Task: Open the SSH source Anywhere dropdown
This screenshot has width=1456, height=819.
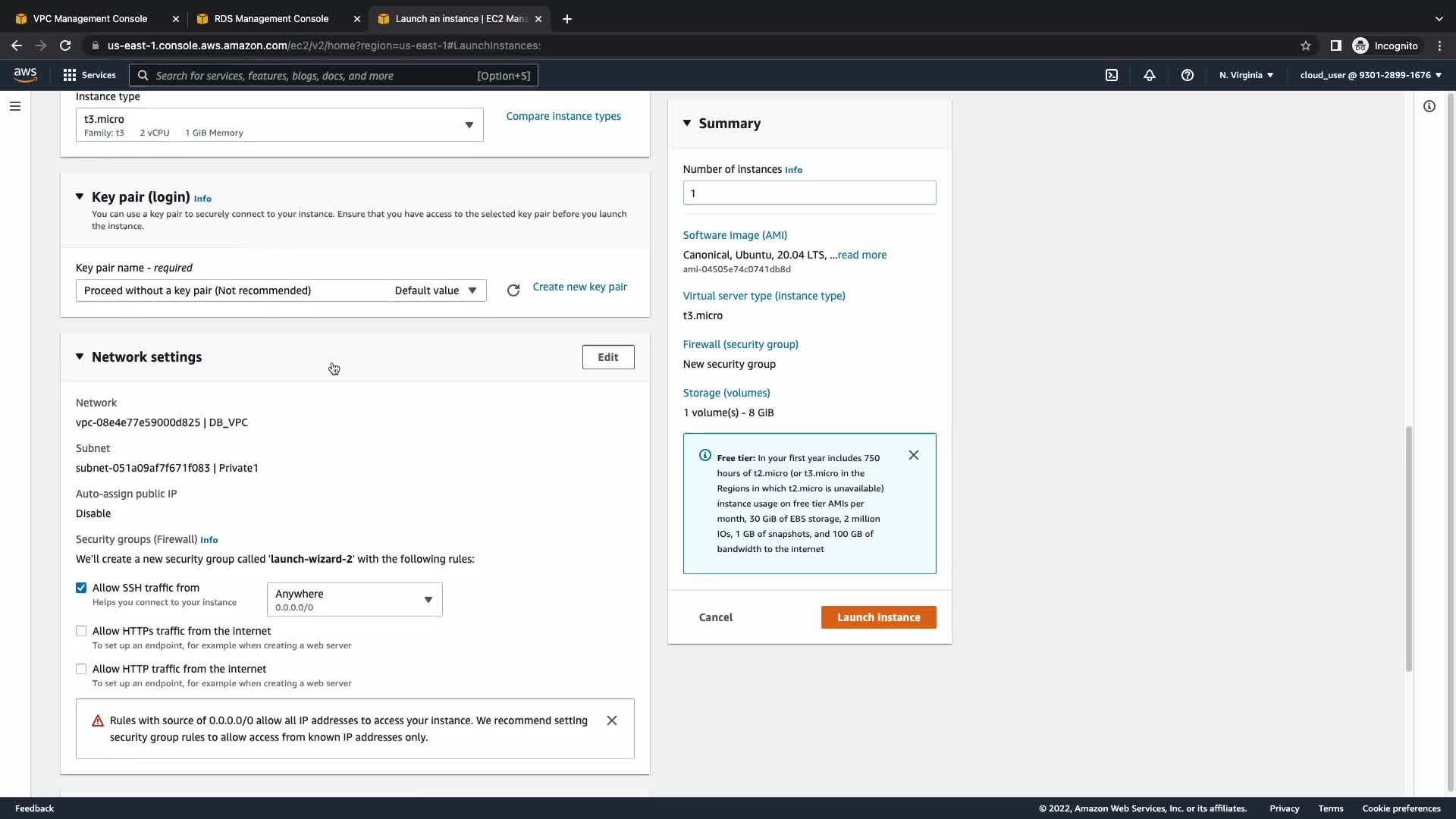Action: (x=354, y=599)
